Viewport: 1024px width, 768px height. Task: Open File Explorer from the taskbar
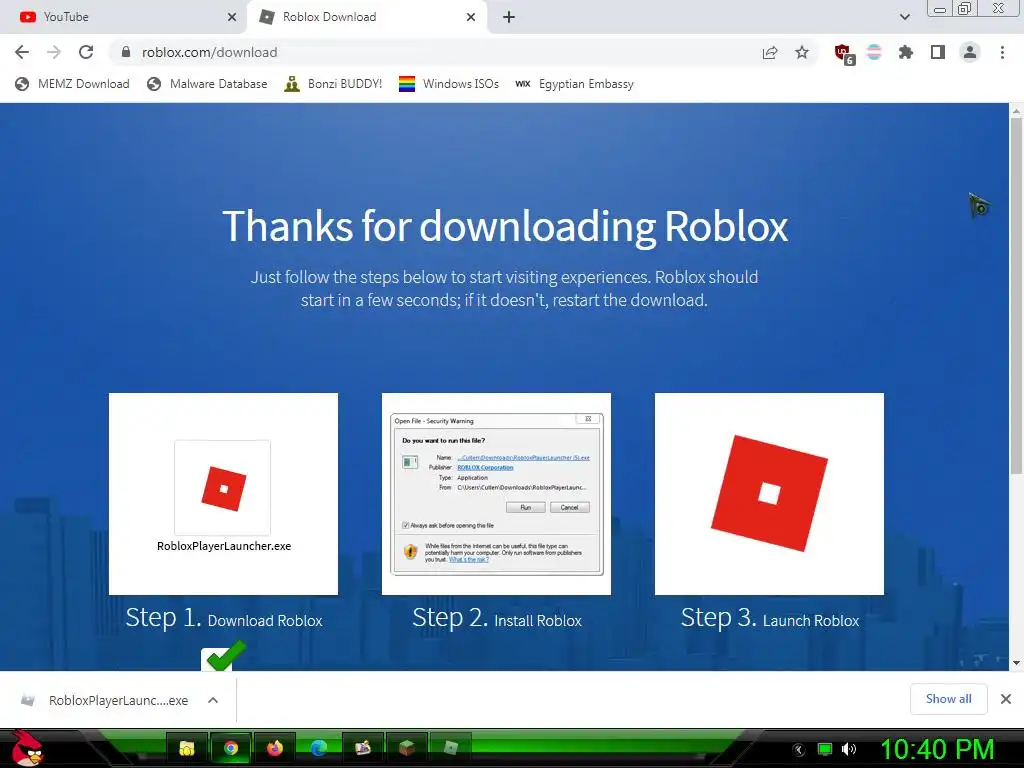coord(187,748)
